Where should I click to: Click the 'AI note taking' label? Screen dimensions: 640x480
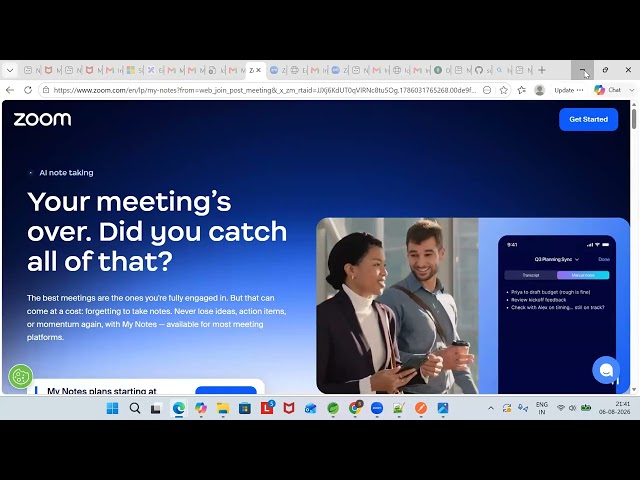tap(66, 173)
